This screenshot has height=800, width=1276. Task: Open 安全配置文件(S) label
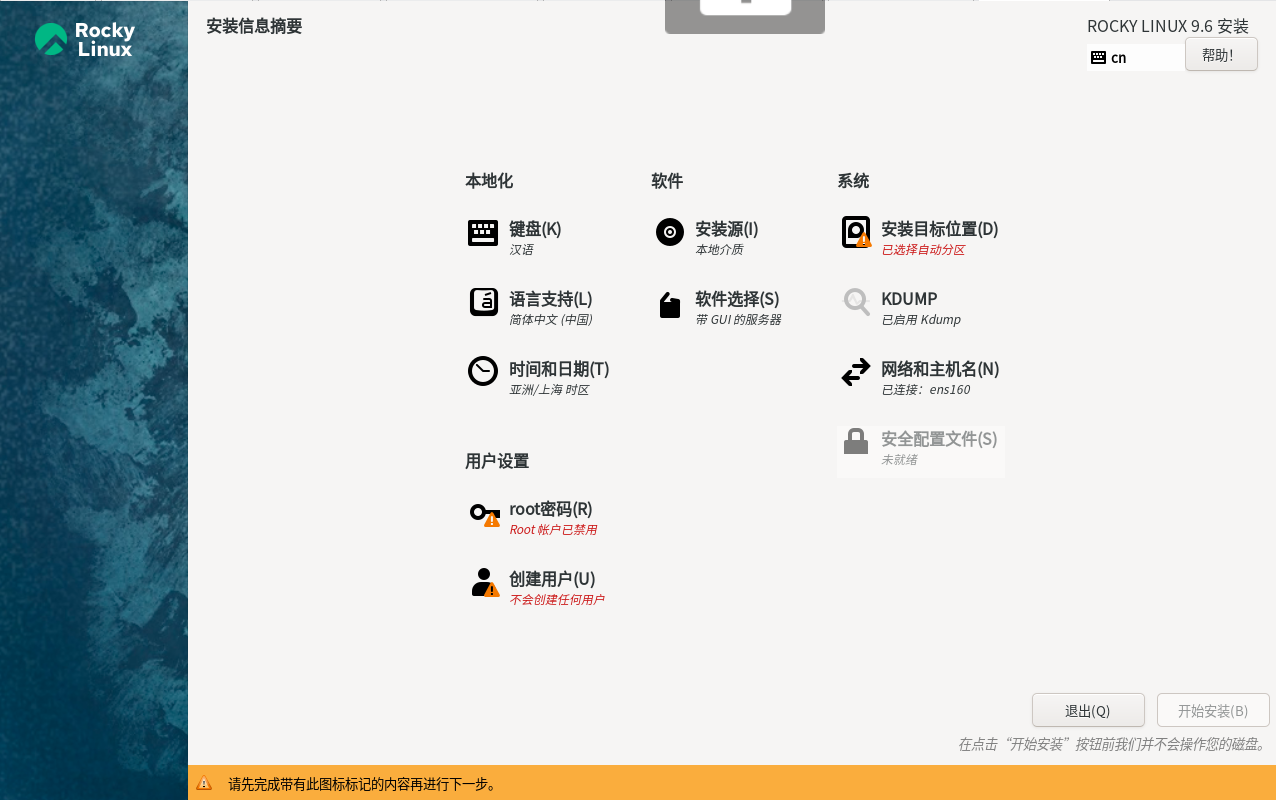[x=939, y=439]
